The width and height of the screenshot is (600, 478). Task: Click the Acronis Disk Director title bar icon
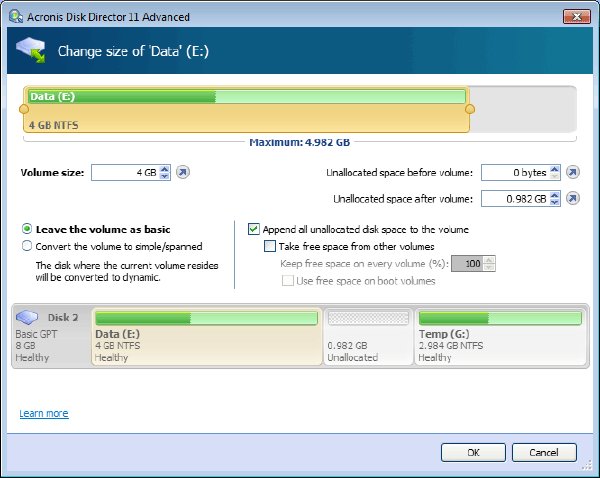[x=16, y=16]
